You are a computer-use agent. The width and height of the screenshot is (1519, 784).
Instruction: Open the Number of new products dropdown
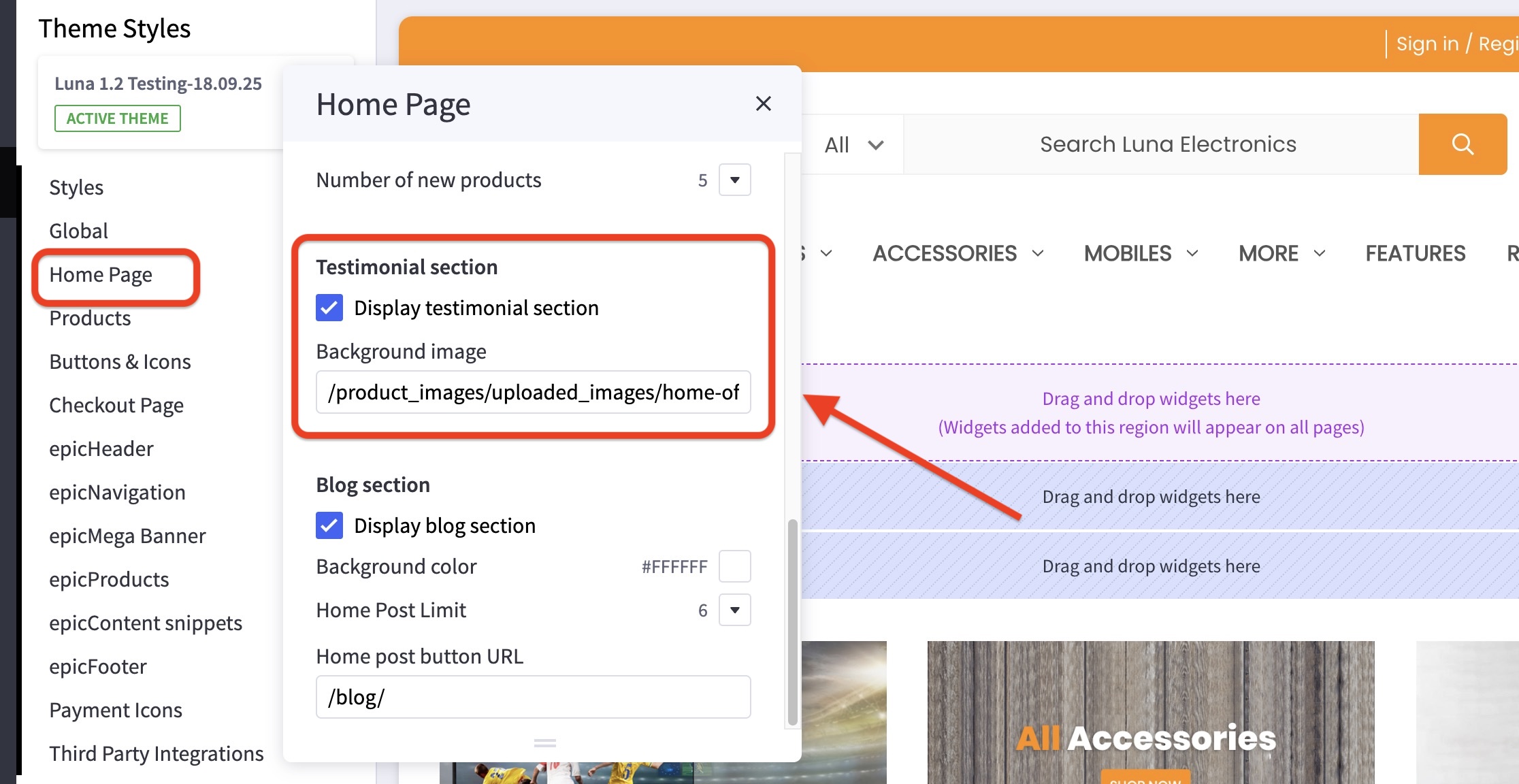point(734,180)
